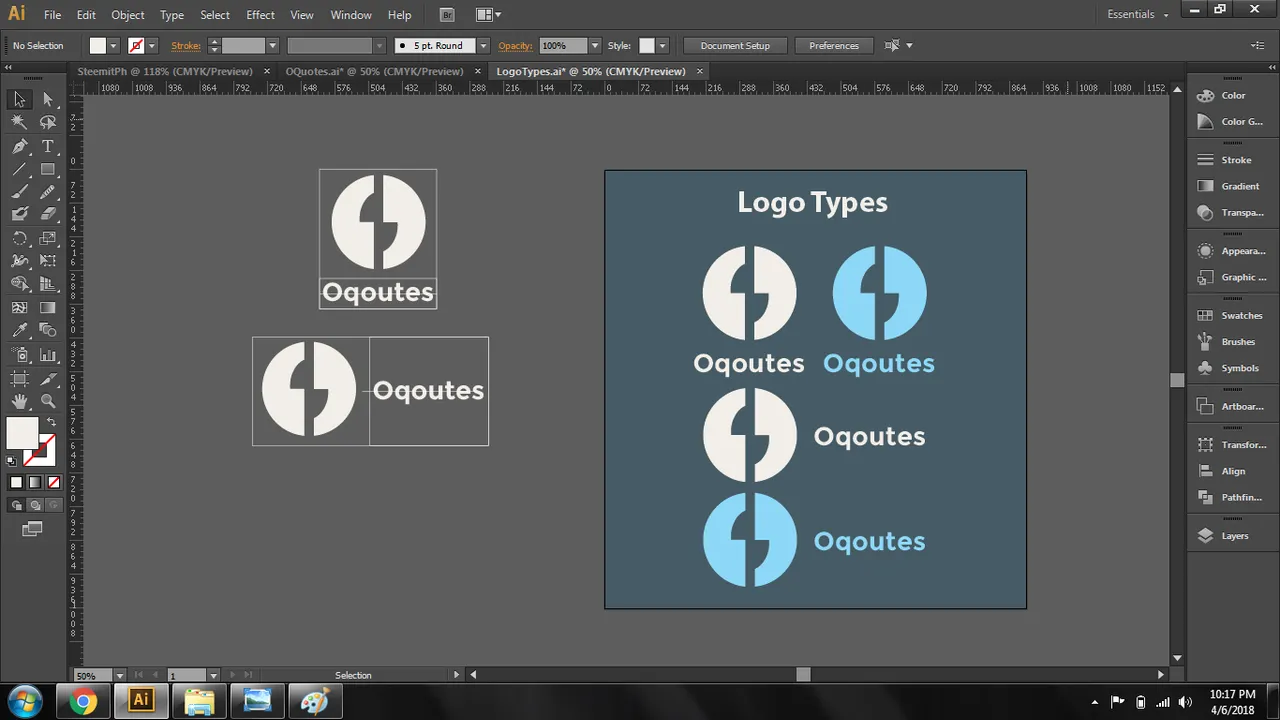Activate the Column Graph tool

click(x=47, y=355)
